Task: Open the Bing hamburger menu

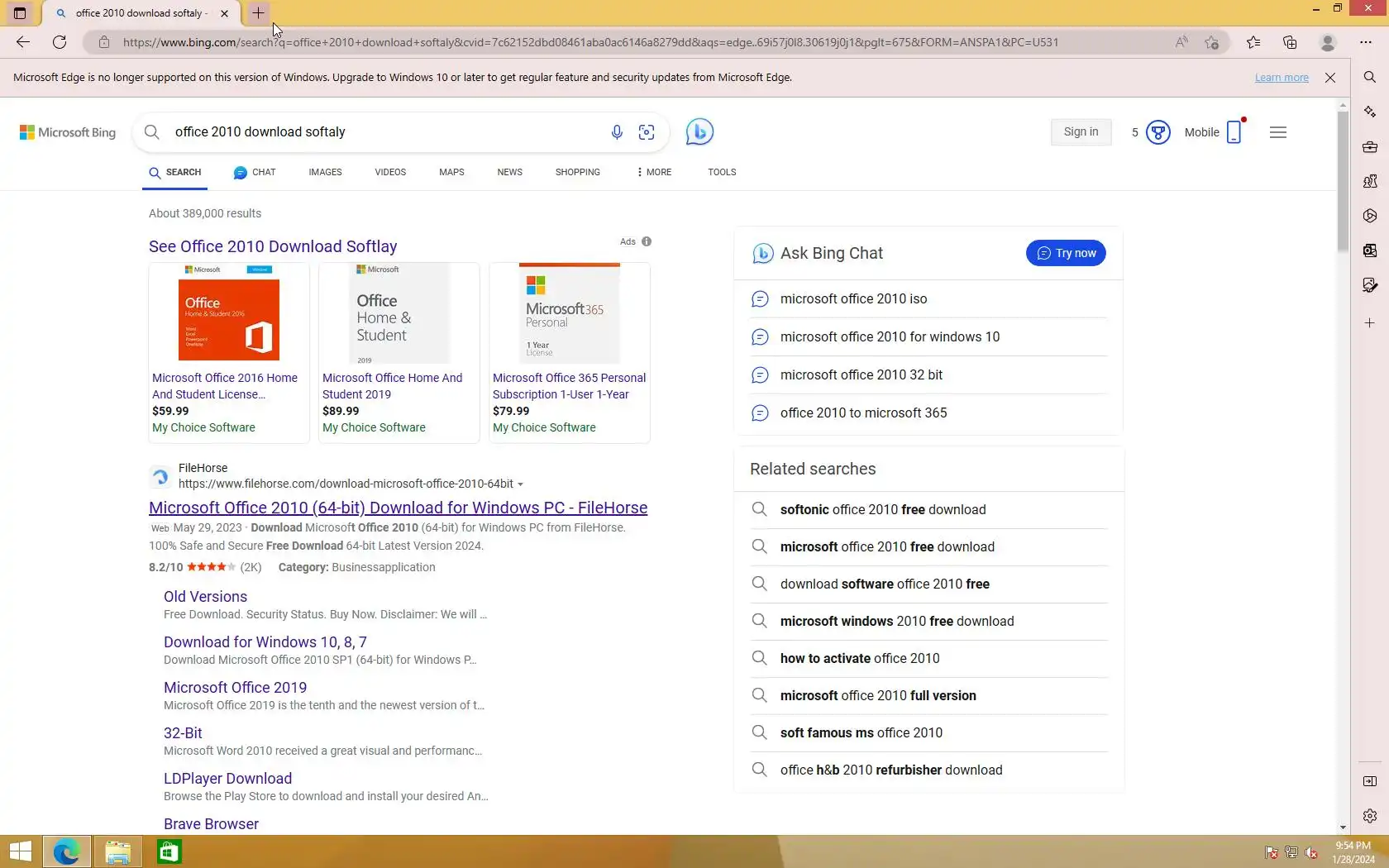Action: tap(1278, 132)
